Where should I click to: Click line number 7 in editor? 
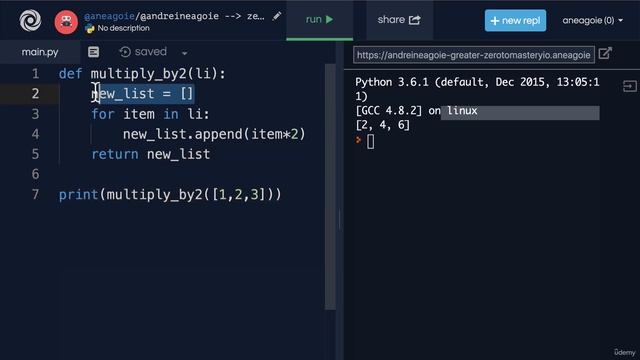coord(36,194)
